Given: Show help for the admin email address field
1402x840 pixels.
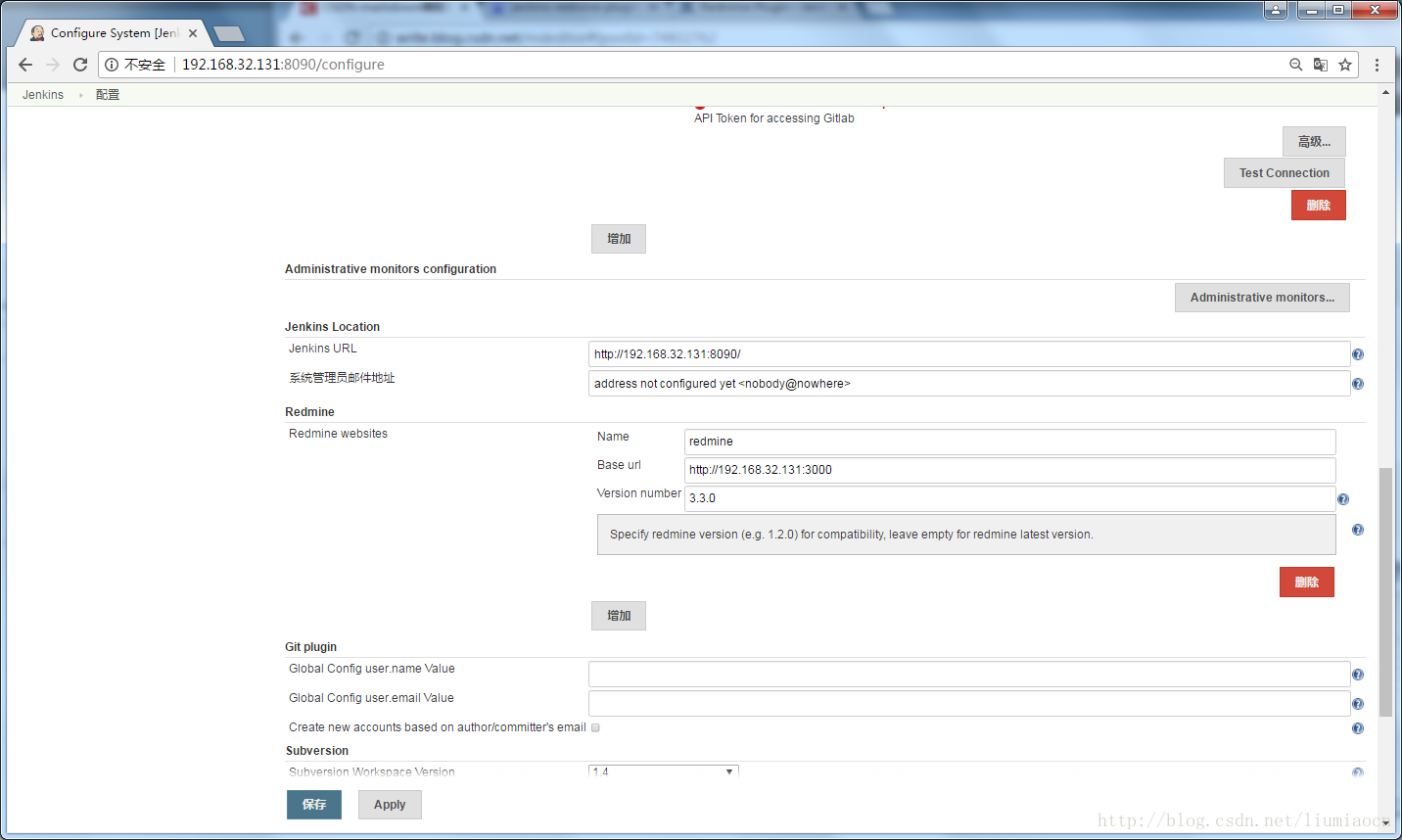Looking at the screenshot, I should [x=1358, y=384].
